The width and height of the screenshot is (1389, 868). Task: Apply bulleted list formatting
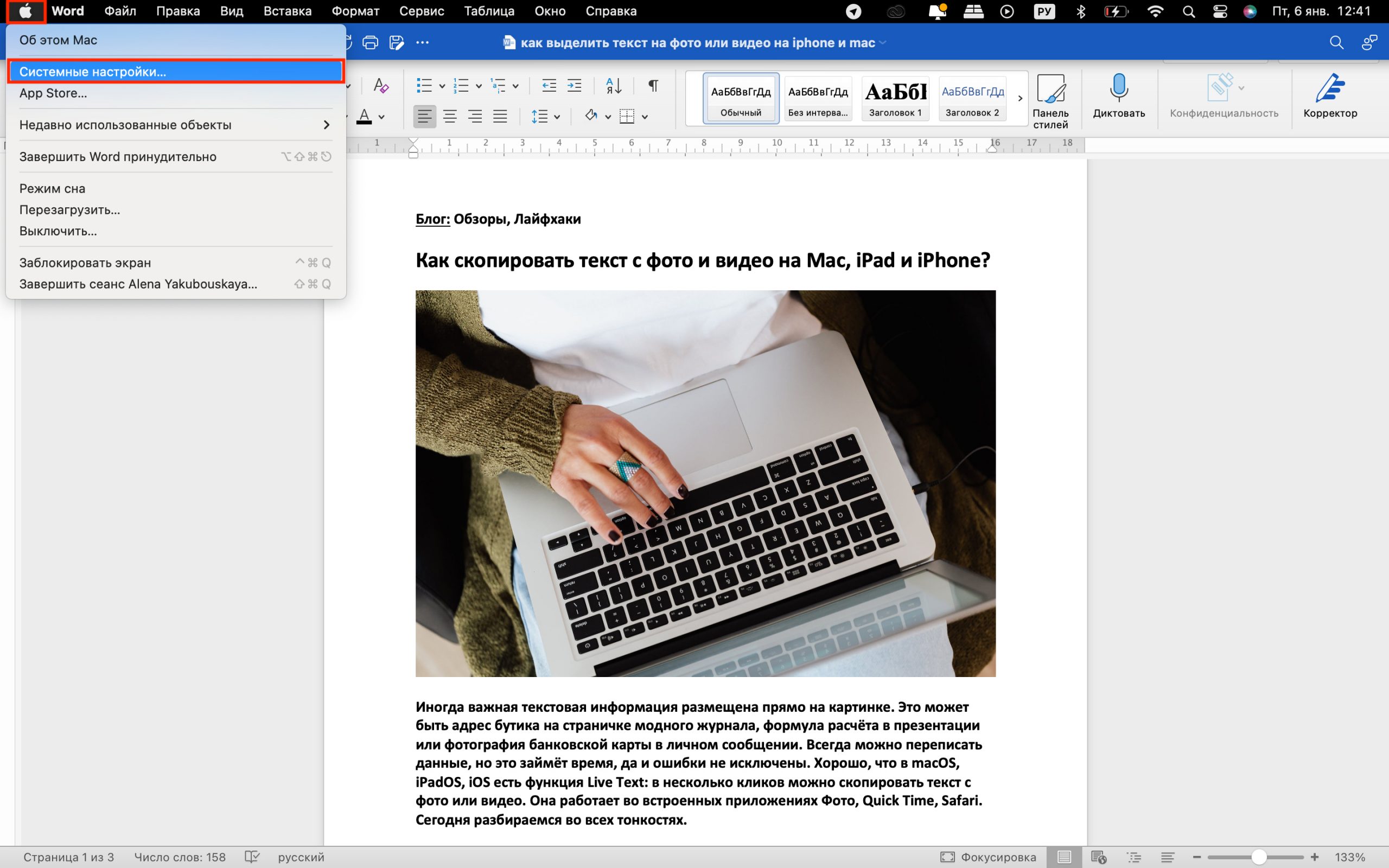[424, 86]
